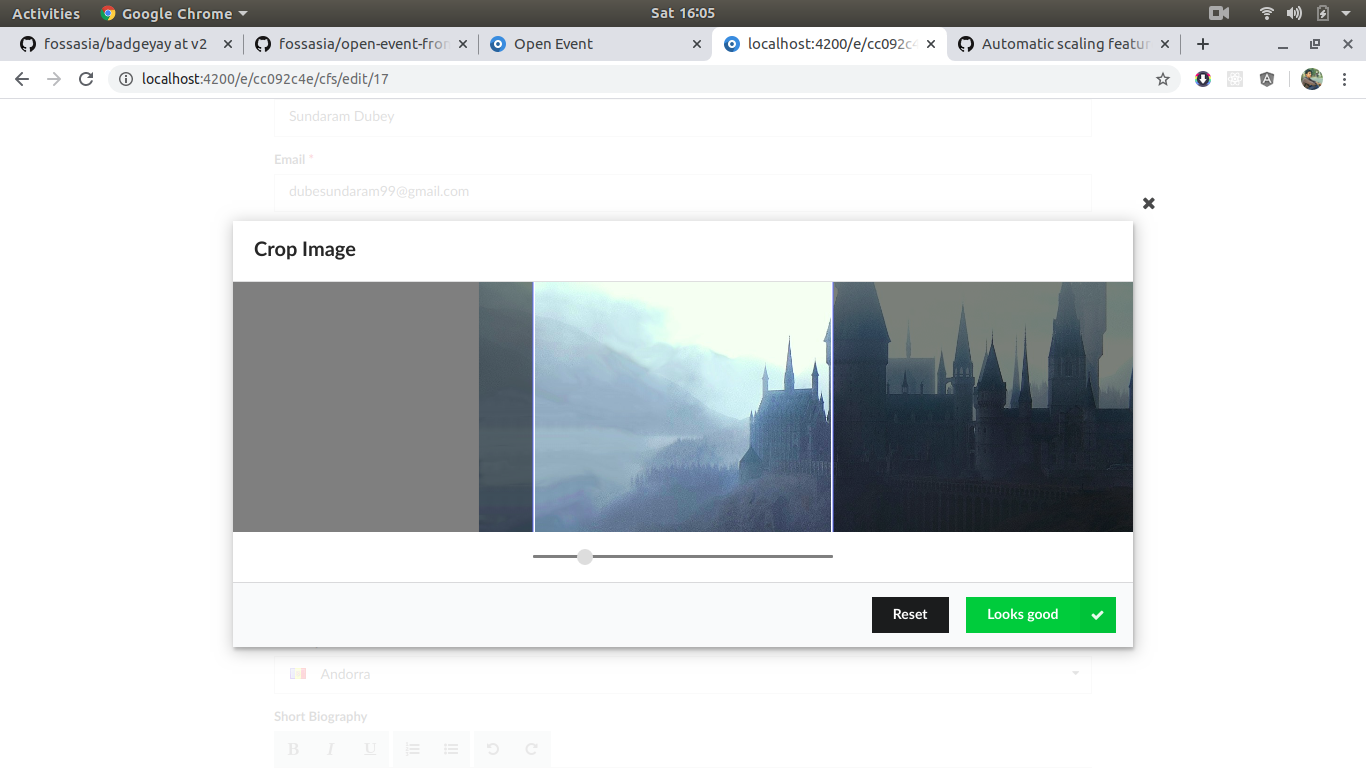Open Google Chrome application menu
1366x768 pixels.
pos(174,13)
